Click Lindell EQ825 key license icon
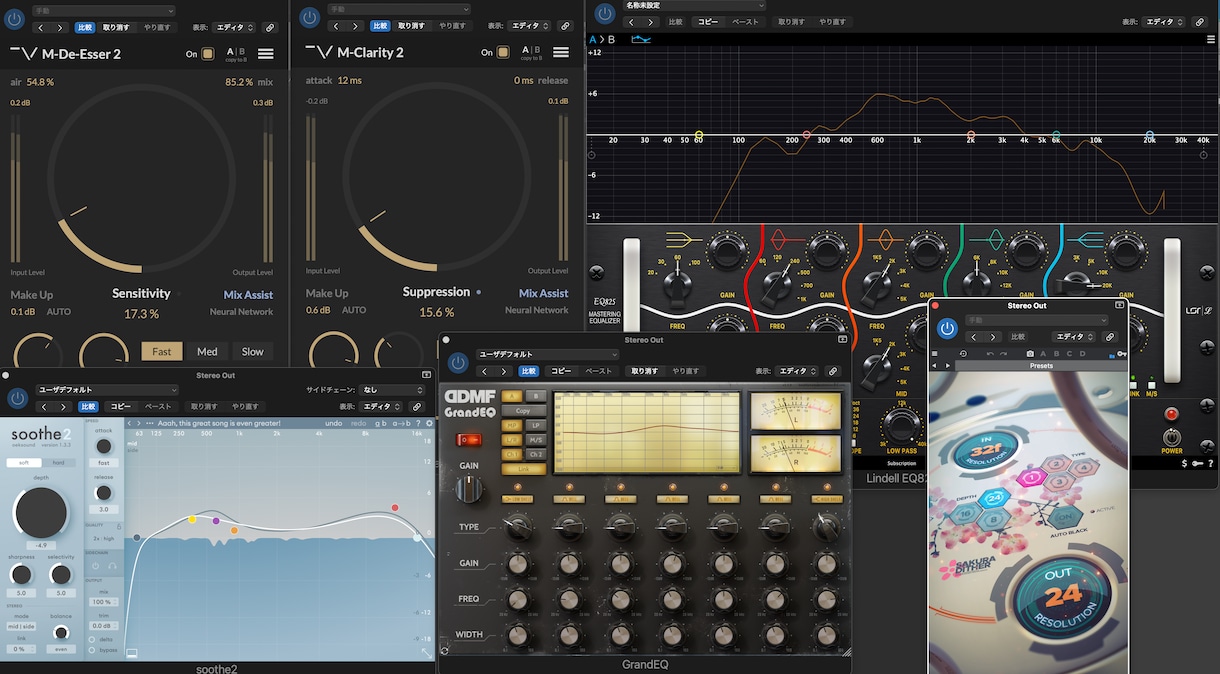The image size is (1220, 674). pos(1197,463)
